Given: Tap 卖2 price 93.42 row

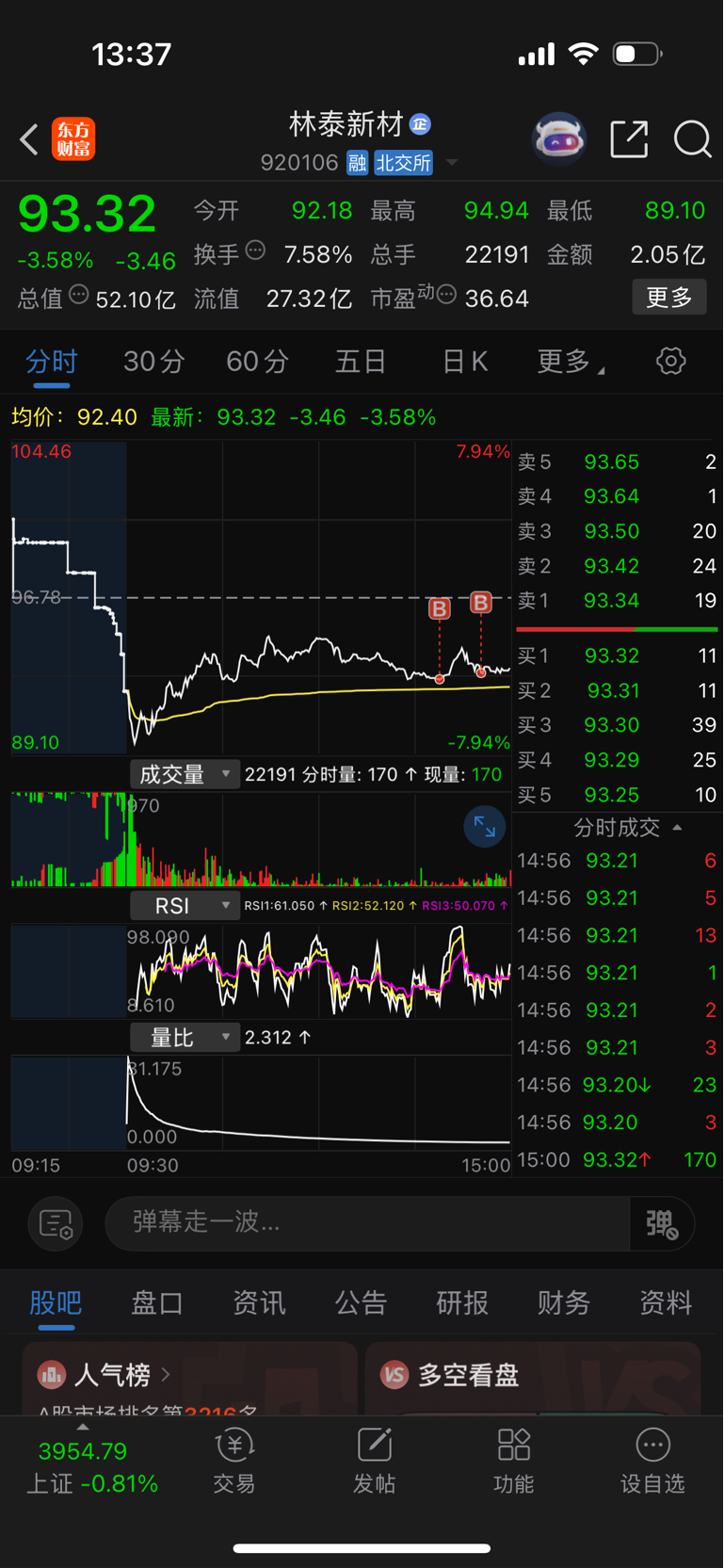Looking at the screenshot, I should (617, 566).
